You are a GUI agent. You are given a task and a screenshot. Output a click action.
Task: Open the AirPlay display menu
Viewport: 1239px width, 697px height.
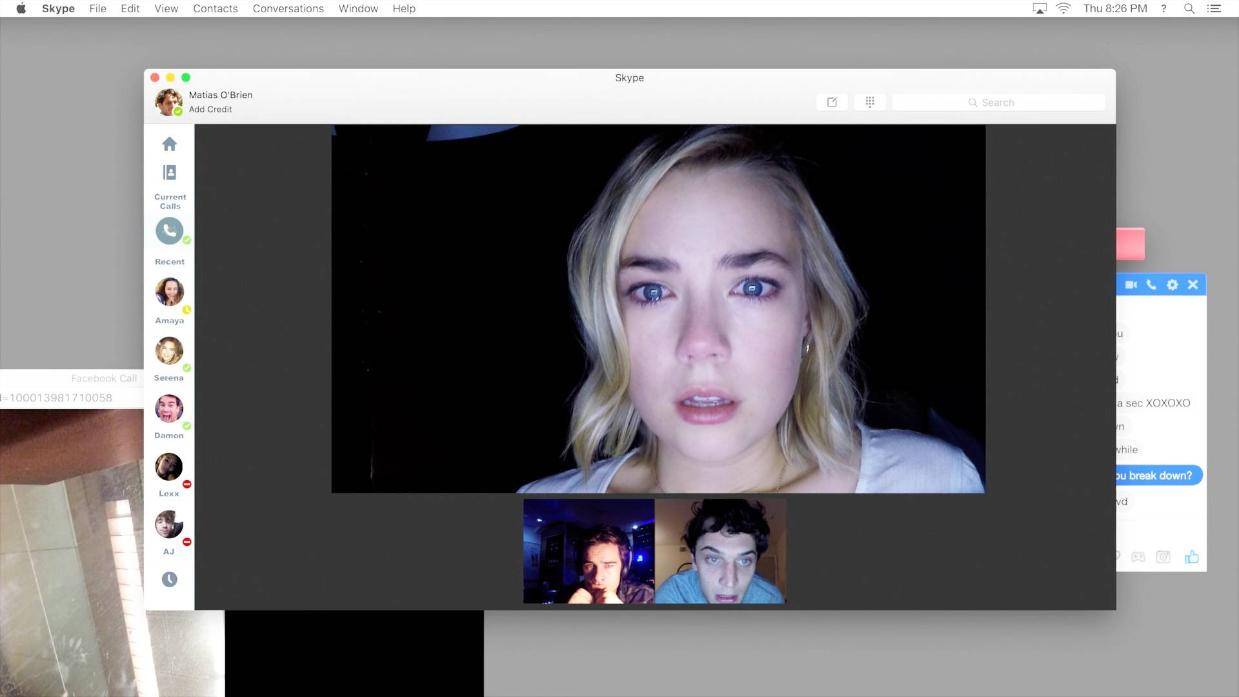pos(1039,8)
